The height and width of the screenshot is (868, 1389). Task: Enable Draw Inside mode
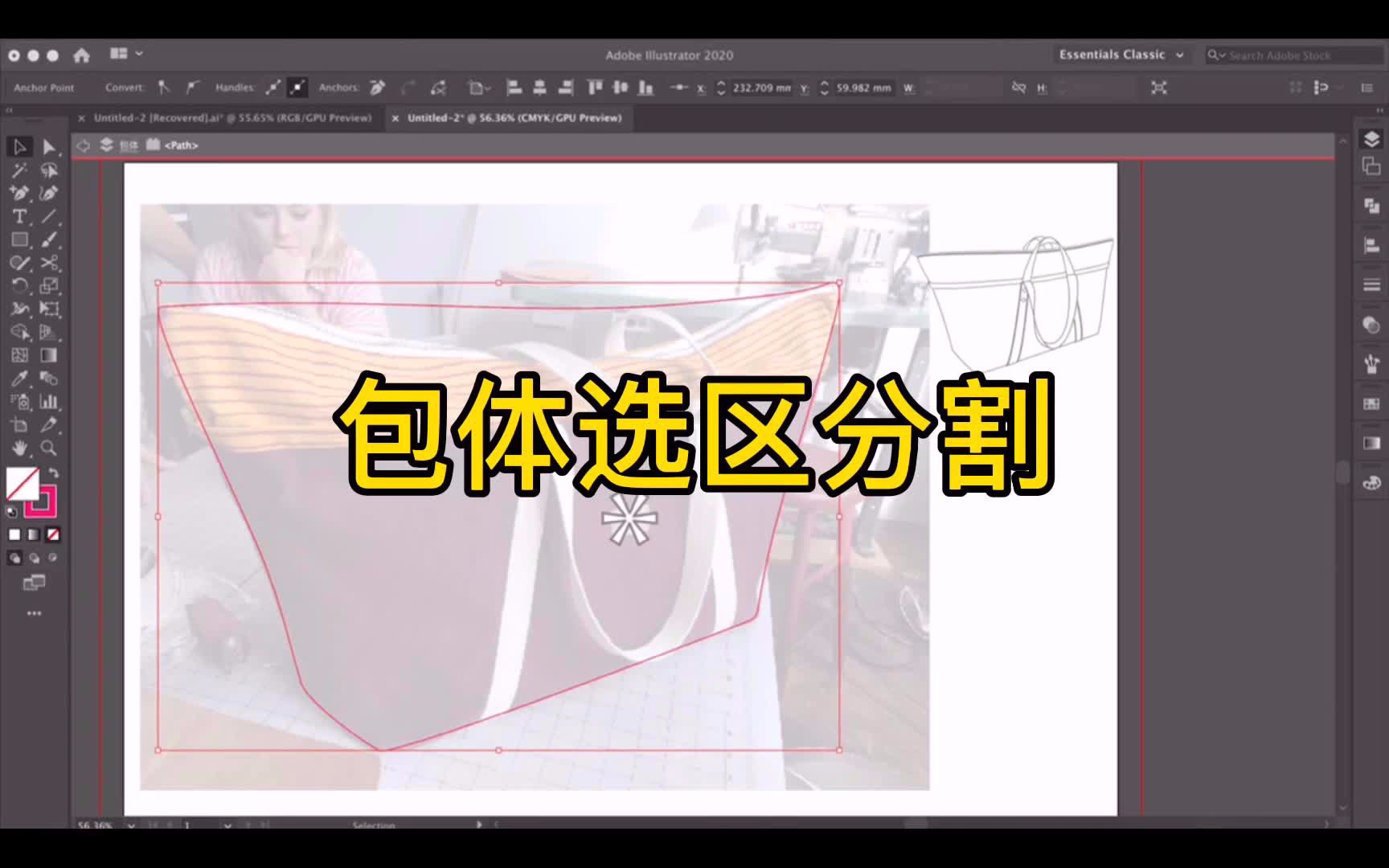tap(53, 558)
